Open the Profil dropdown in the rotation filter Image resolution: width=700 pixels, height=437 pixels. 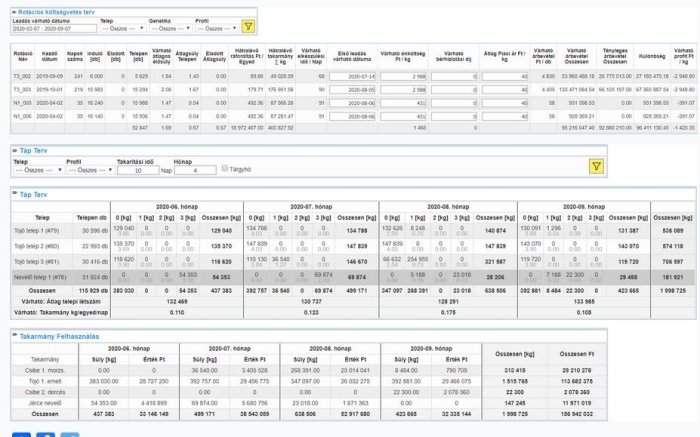[x=215, y=30]
